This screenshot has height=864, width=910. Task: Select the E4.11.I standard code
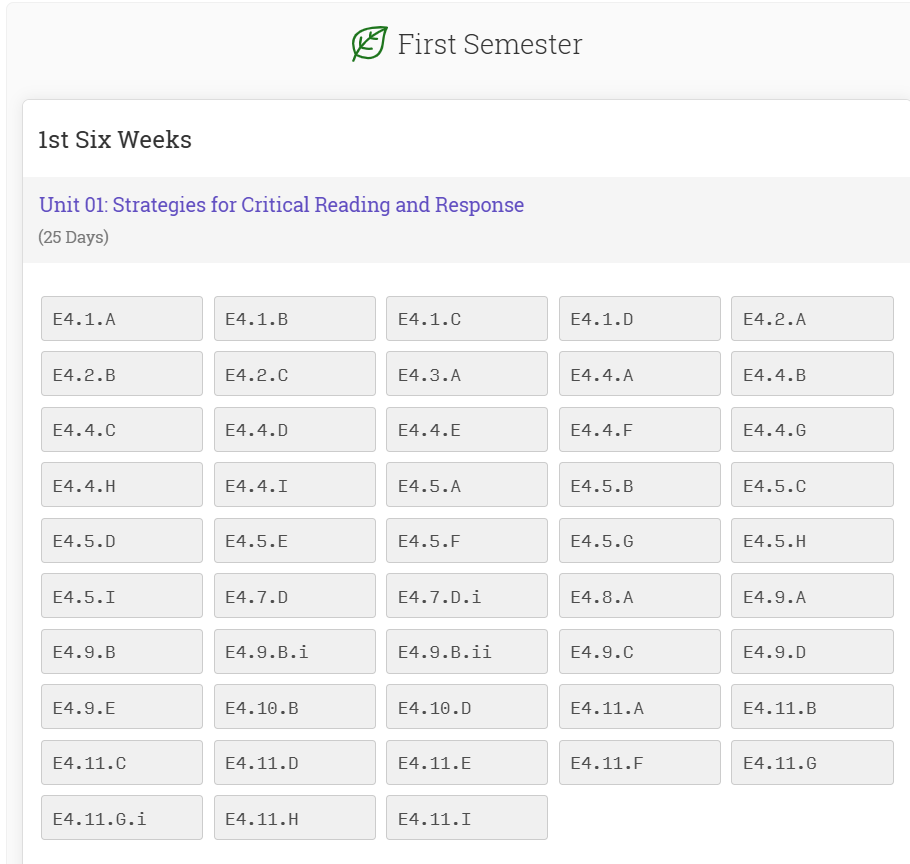[467, 819]
